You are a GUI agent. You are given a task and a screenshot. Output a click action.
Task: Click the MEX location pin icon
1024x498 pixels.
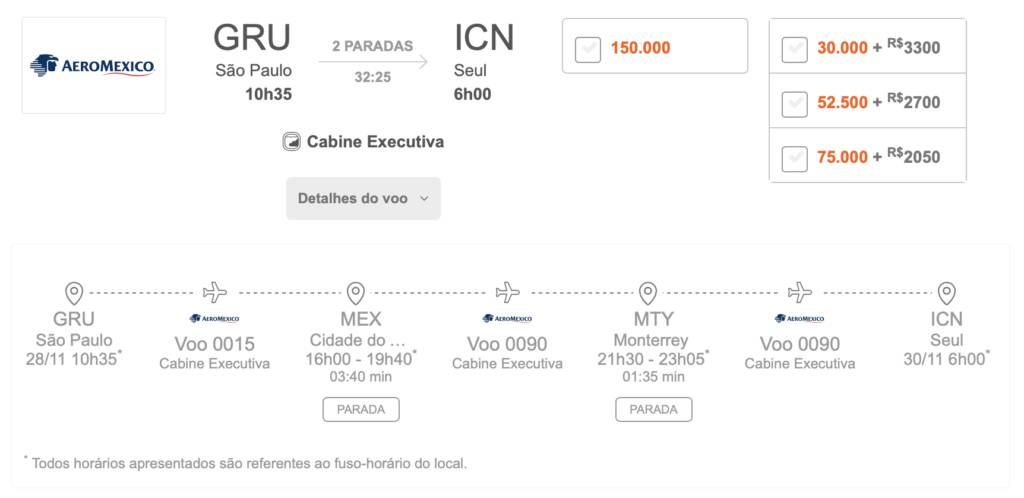(355, 294)
